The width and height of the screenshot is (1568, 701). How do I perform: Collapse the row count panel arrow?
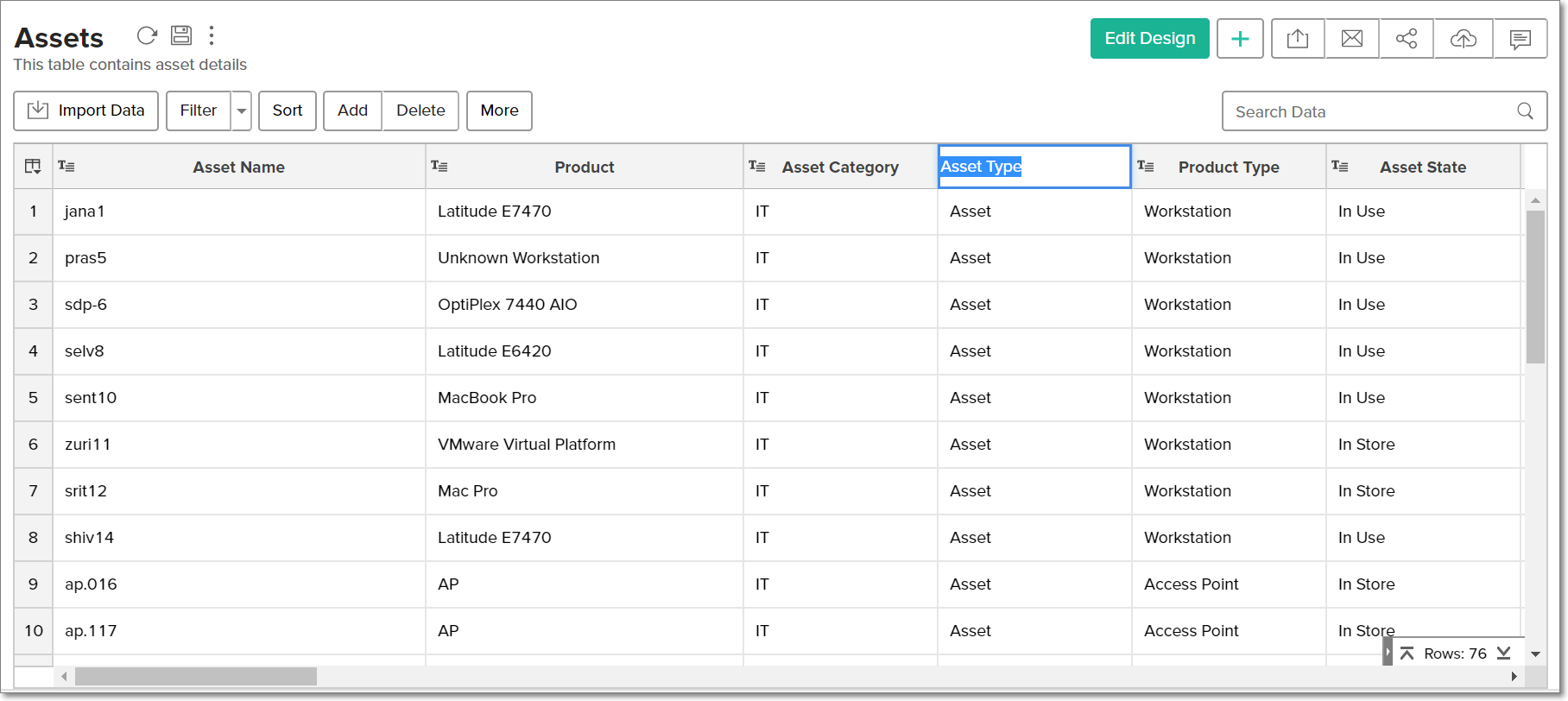1388,652
